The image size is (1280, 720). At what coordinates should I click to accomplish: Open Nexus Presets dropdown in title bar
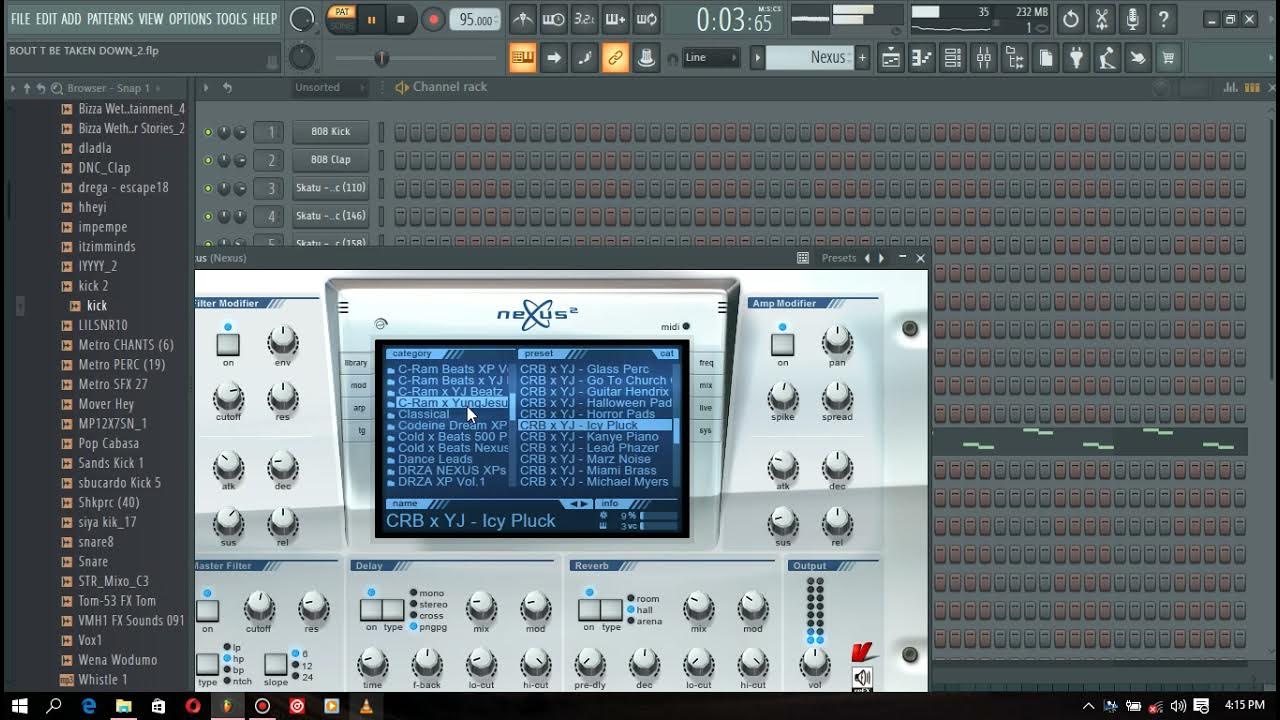[838, 258]
